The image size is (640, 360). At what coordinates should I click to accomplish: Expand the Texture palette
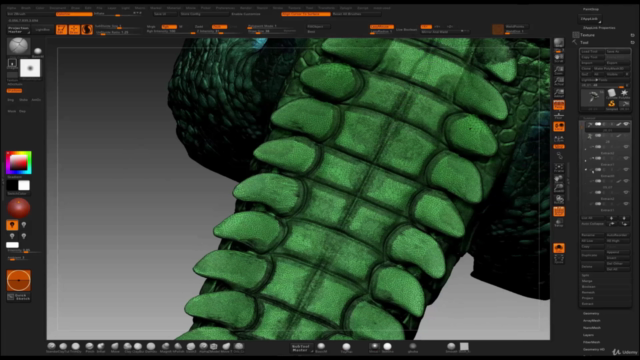(x=587, y=35)
